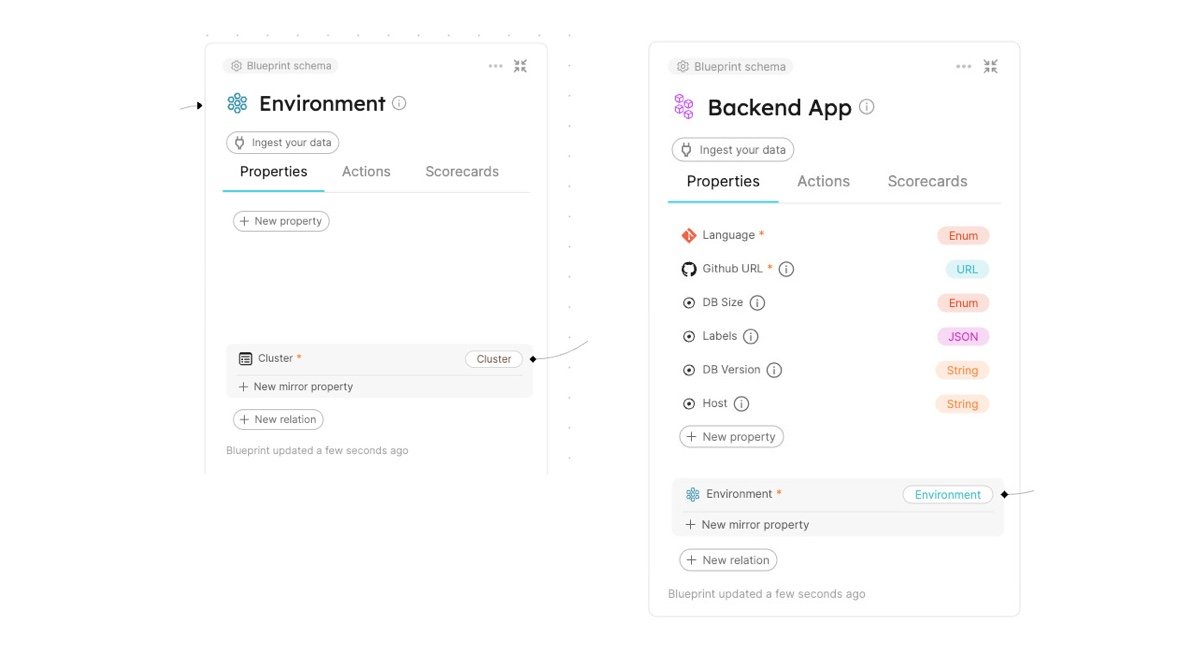
Task: Click Ingest your data on Environment card
Action: tap(283, 143)
